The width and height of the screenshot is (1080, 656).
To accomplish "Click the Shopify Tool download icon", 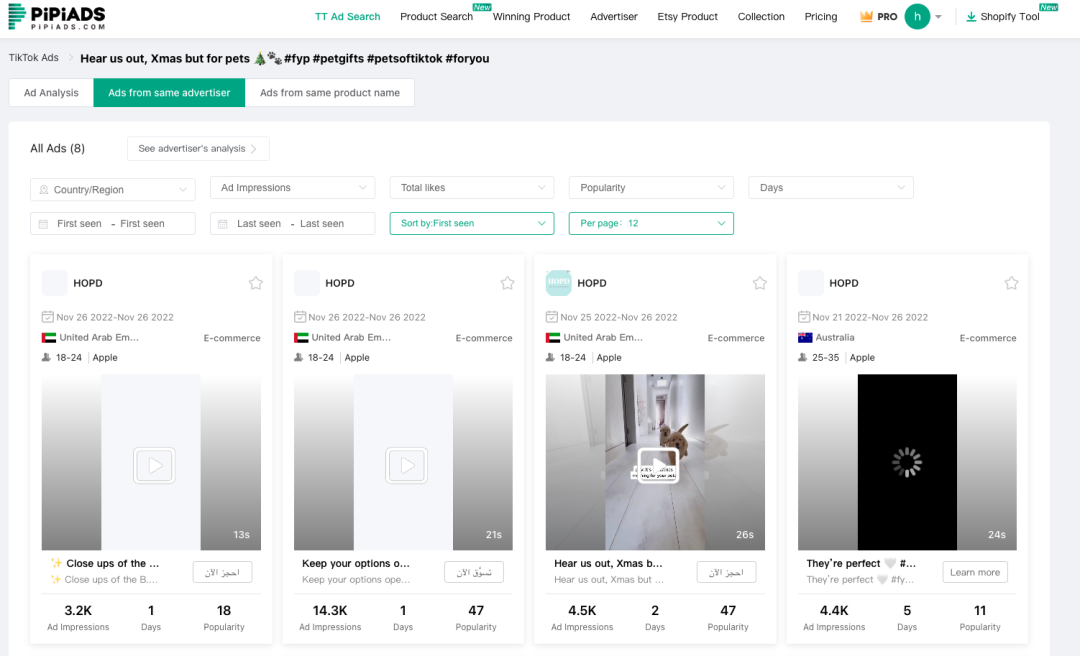I will coord(971,16).
